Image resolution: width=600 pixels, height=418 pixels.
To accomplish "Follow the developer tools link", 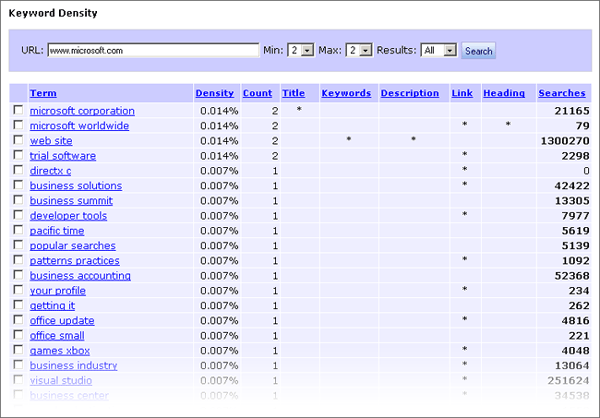I will point(68,216).
